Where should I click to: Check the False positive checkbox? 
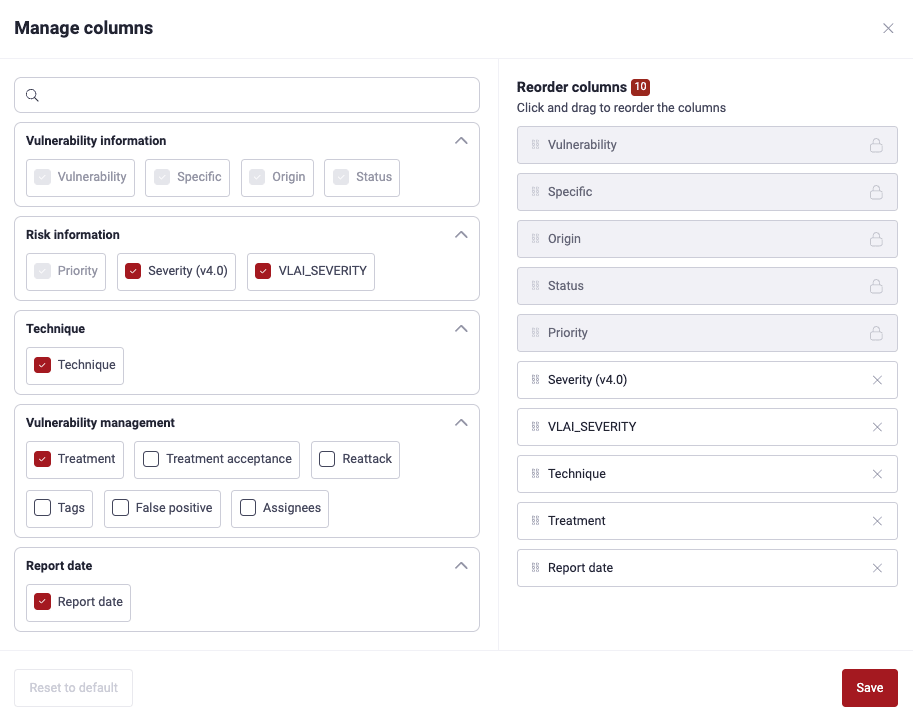tap(121, 508)
